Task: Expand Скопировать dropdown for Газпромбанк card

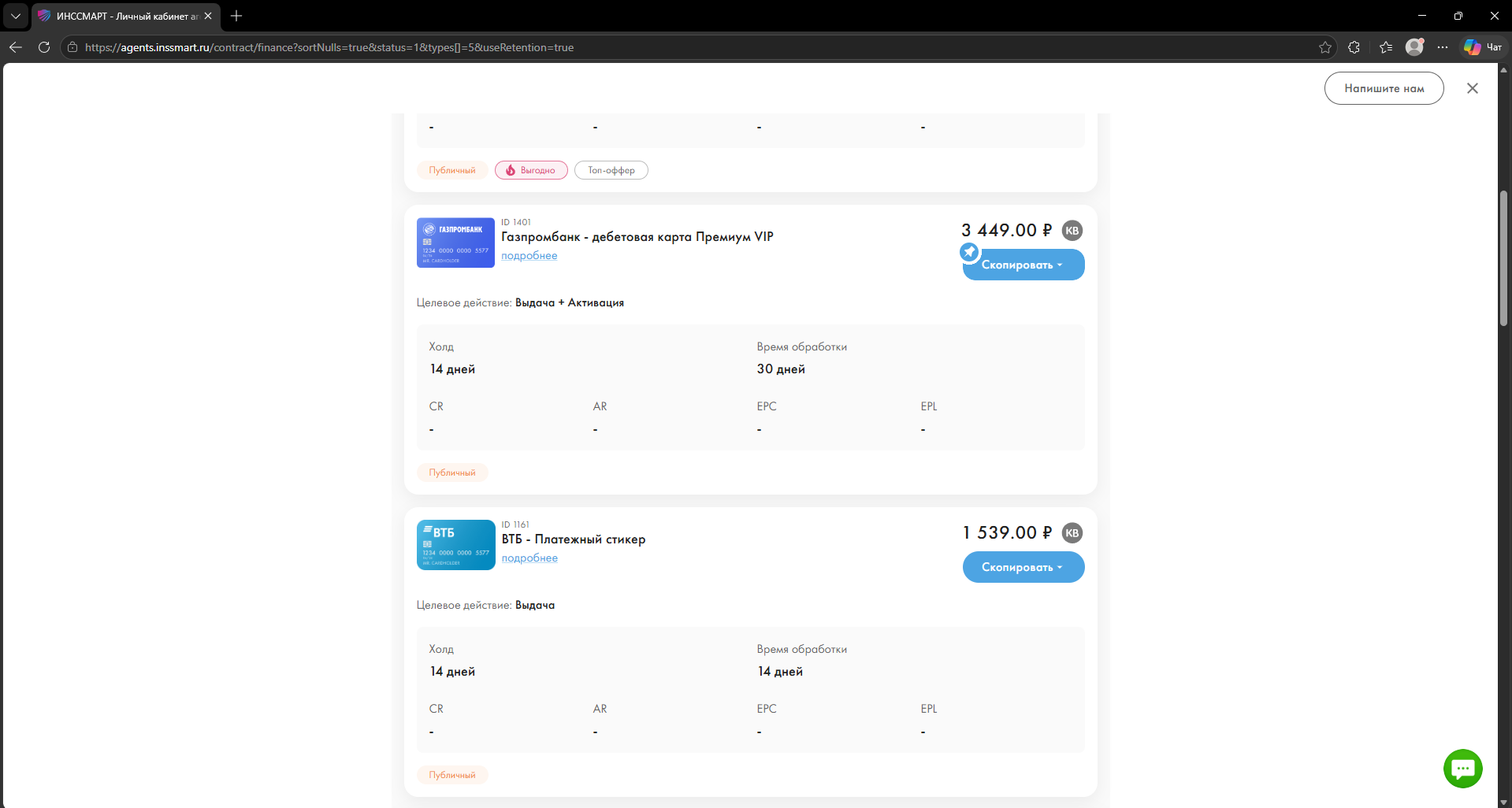Action: (x=1023, y=265)
